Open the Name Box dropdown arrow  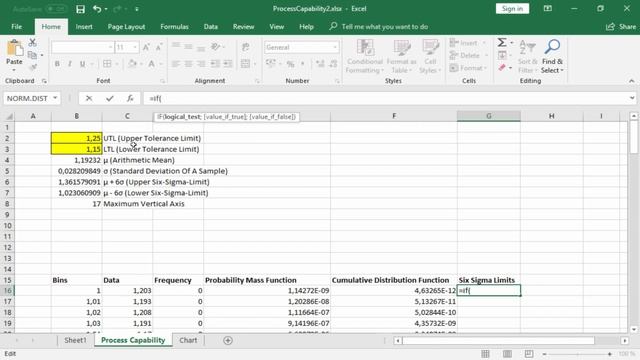pyautogui.click(x=55, y=98)
